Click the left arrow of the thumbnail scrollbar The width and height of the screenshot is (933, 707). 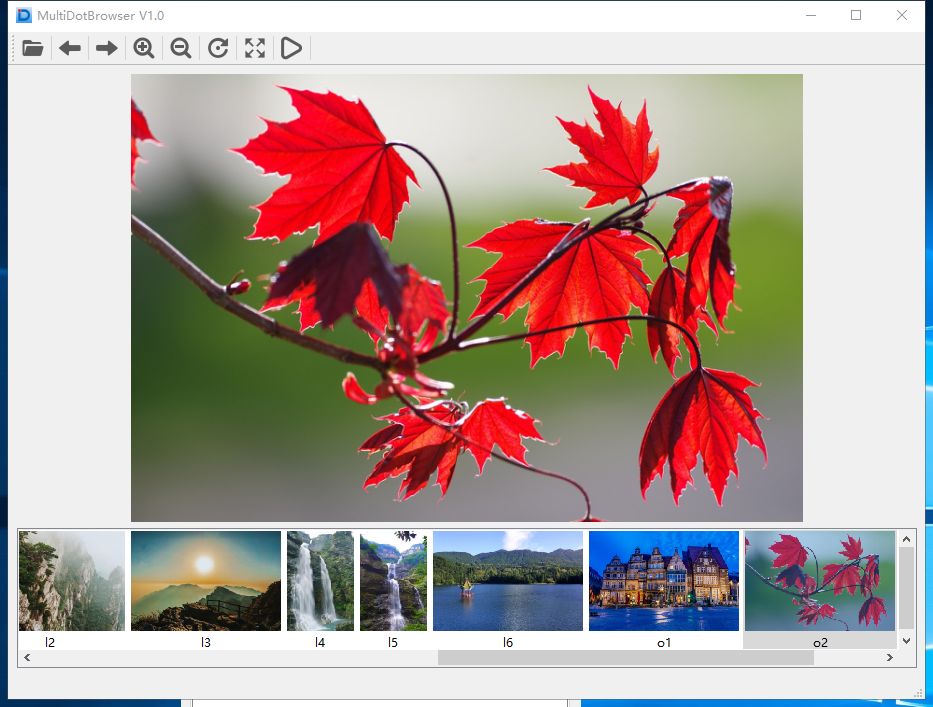pos(27,658)
